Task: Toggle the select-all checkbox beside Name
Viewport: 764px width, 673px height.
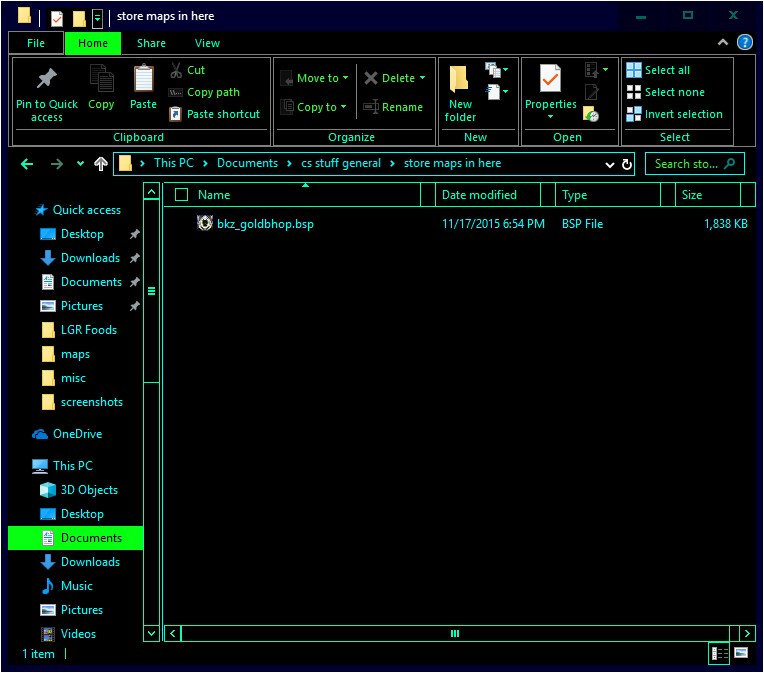Action: click(181, 195)
